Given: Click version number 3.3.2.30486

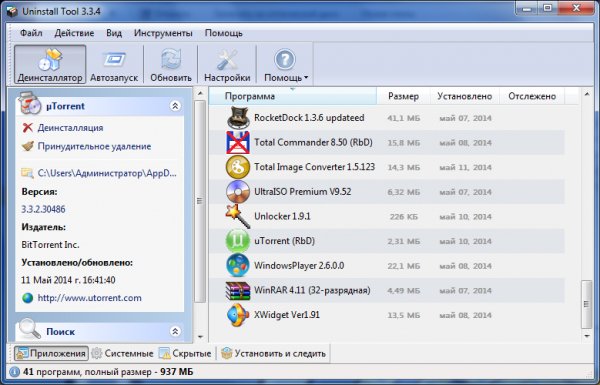Looking at the screenshot, I should click(x=43, y=209).
